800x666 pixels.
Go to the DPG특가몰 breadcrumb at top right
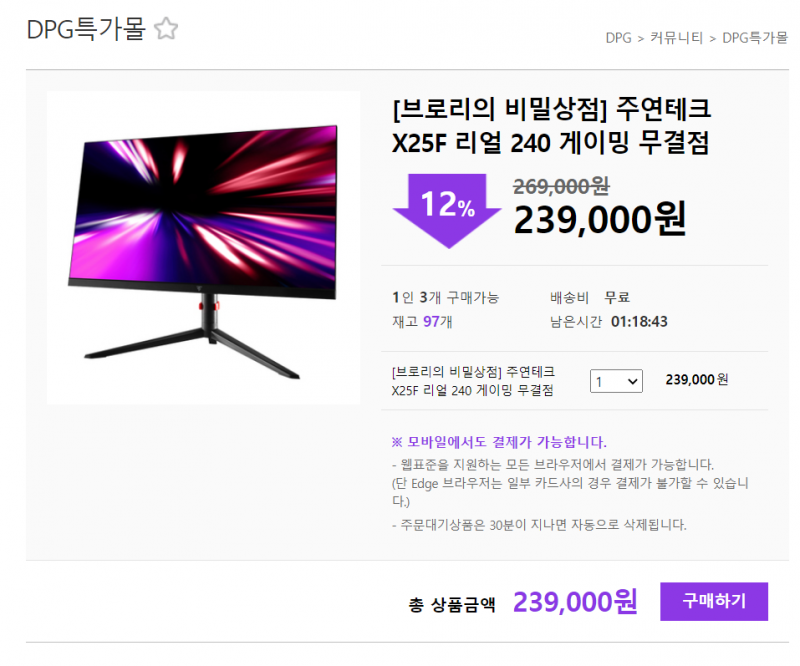tap(755, 38)
